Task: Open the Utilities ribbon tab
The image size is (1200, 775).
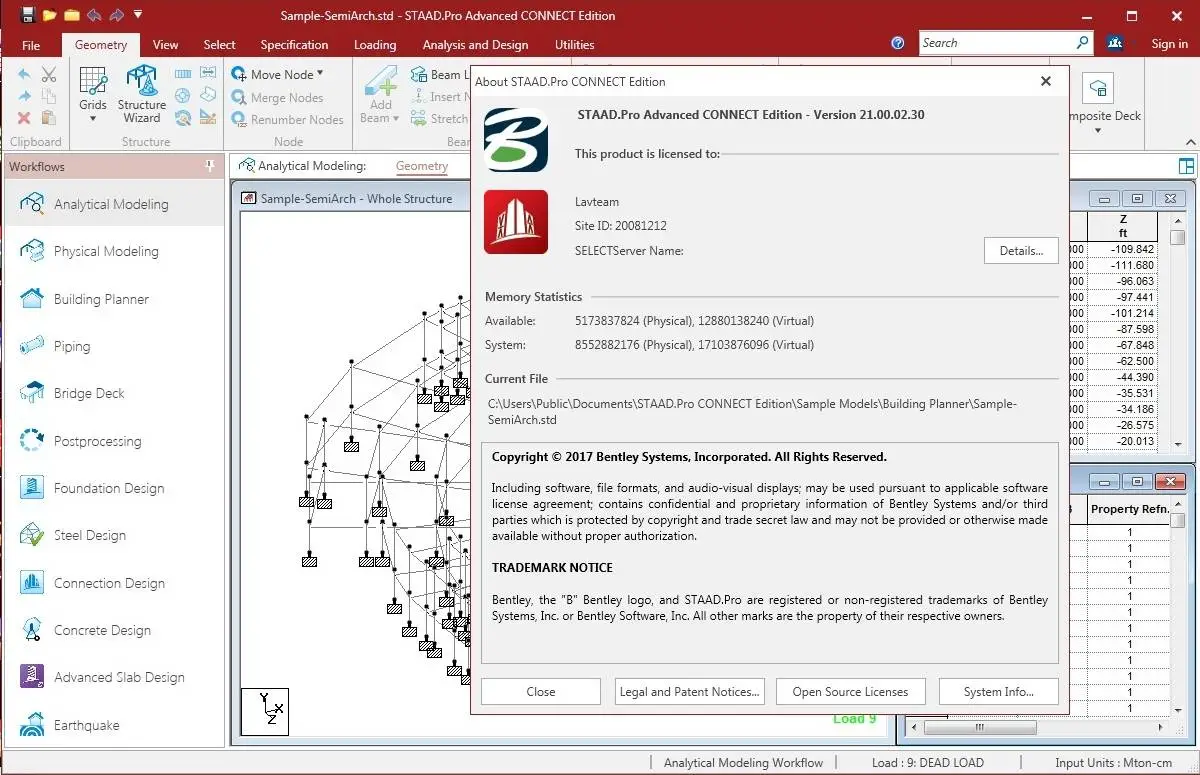Action: tap(575, 45)
